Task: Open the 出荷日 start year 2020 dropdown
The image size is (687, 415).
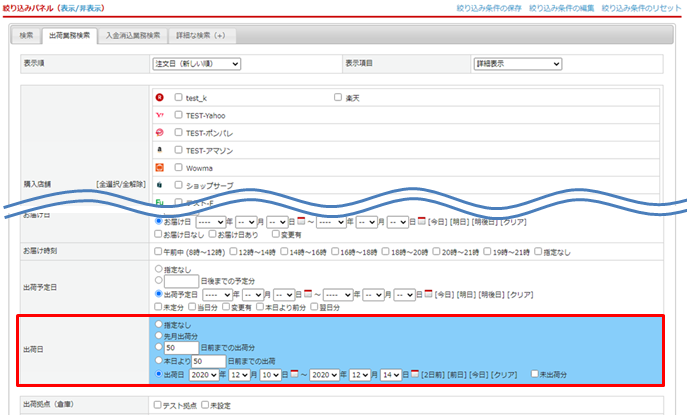Action: [x=207, y=374]
